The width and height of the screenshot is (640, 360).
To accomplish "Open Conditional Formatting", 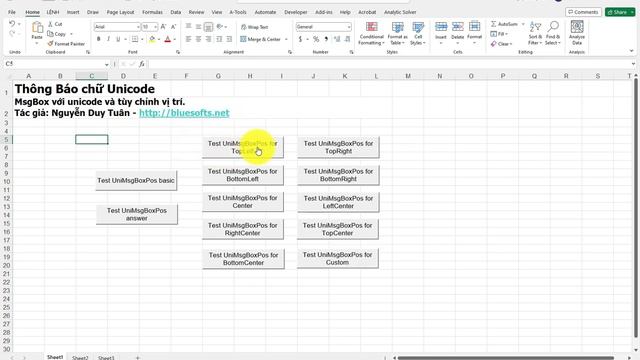I will pos(371,33).
